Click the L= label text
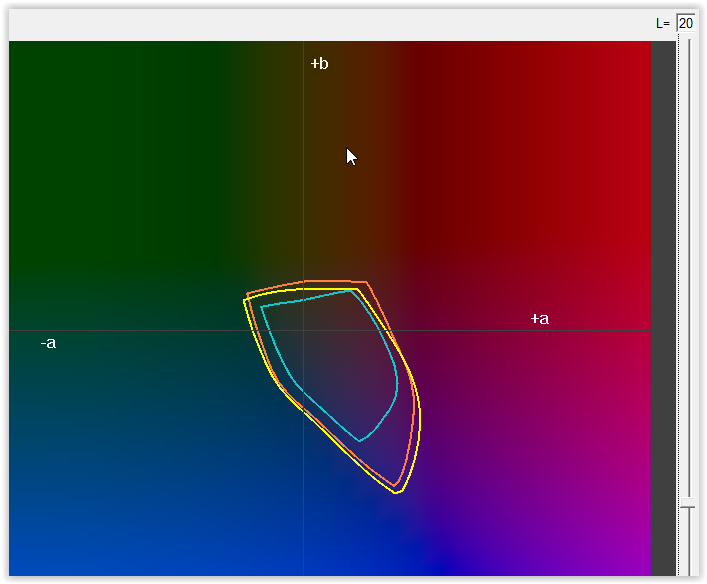This screenshot has width=707, height=584. pyautogui.click(x=663, y=23)
